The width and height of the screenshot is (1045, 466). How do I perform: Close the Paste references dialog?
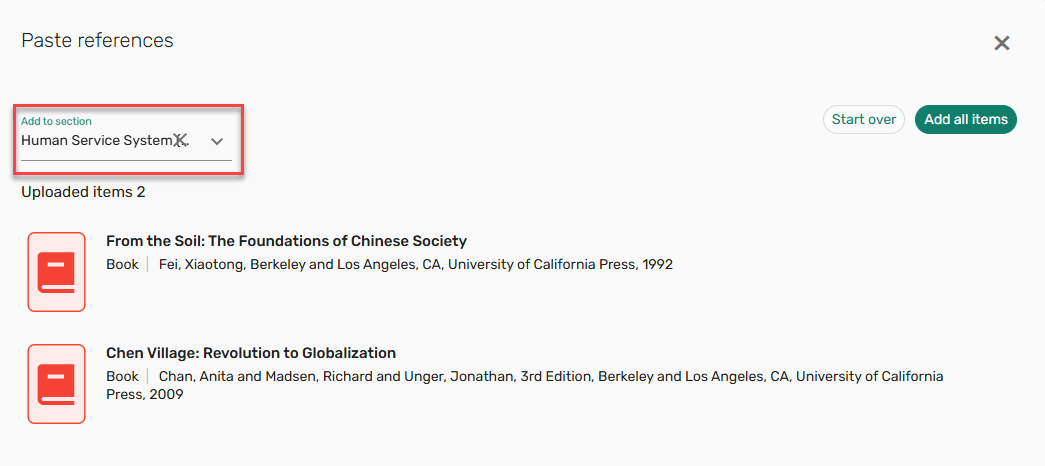(x=1001, y=43)
